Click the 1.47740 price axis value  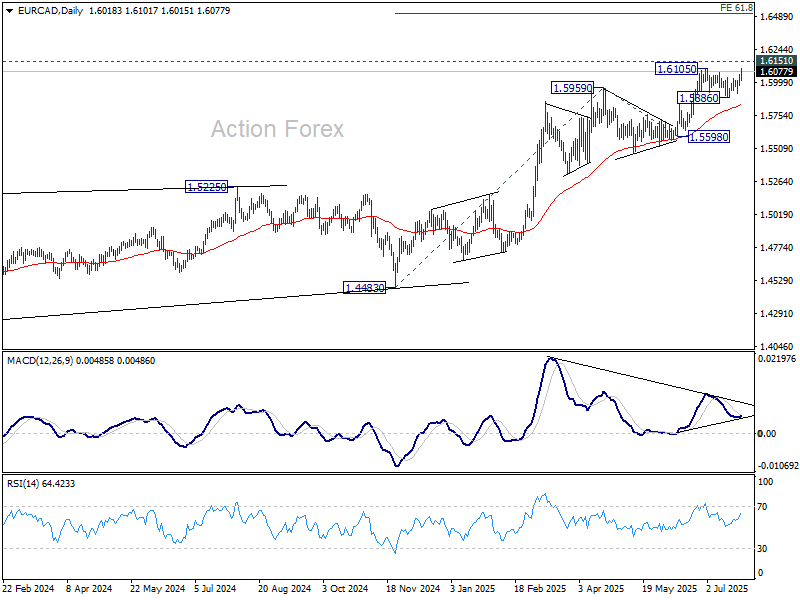777,248
